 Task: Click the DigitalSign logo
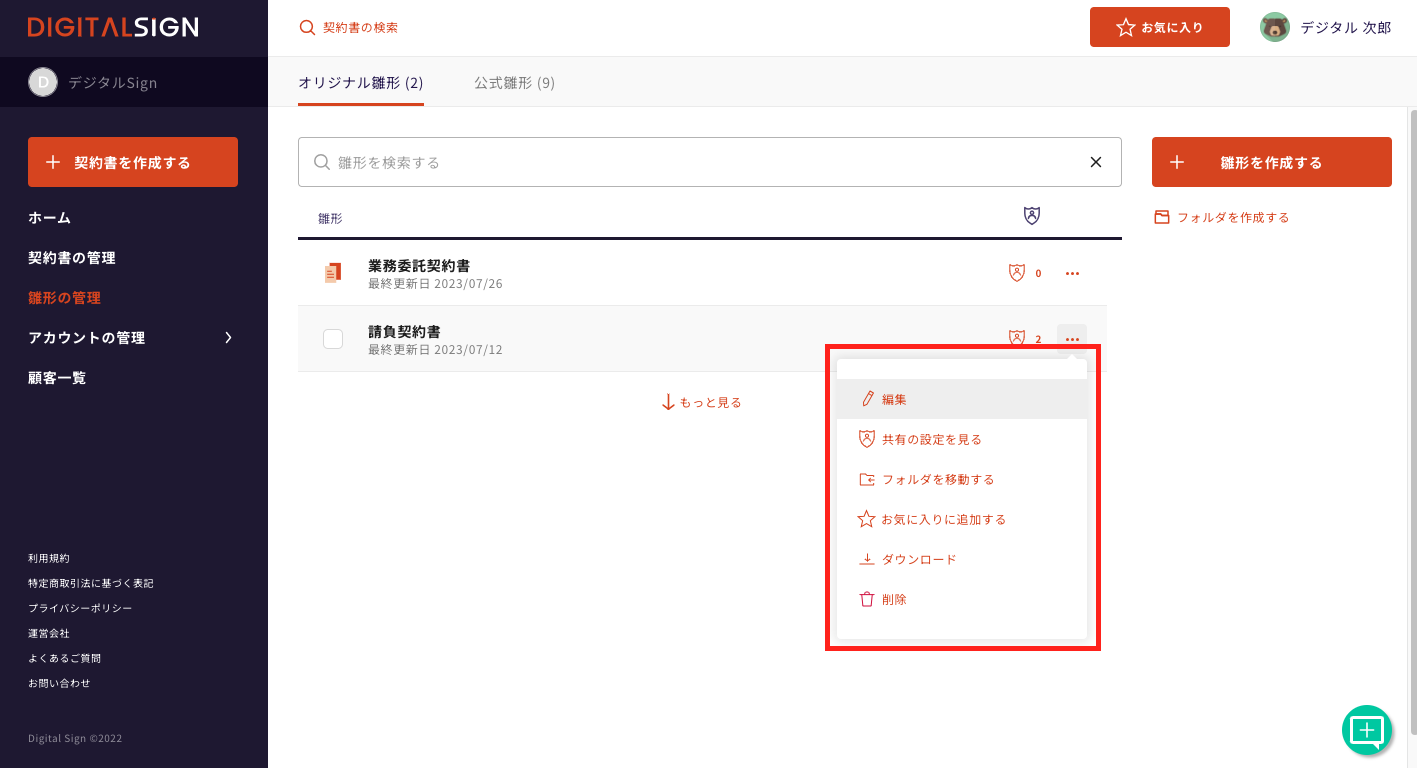point(113,27)
